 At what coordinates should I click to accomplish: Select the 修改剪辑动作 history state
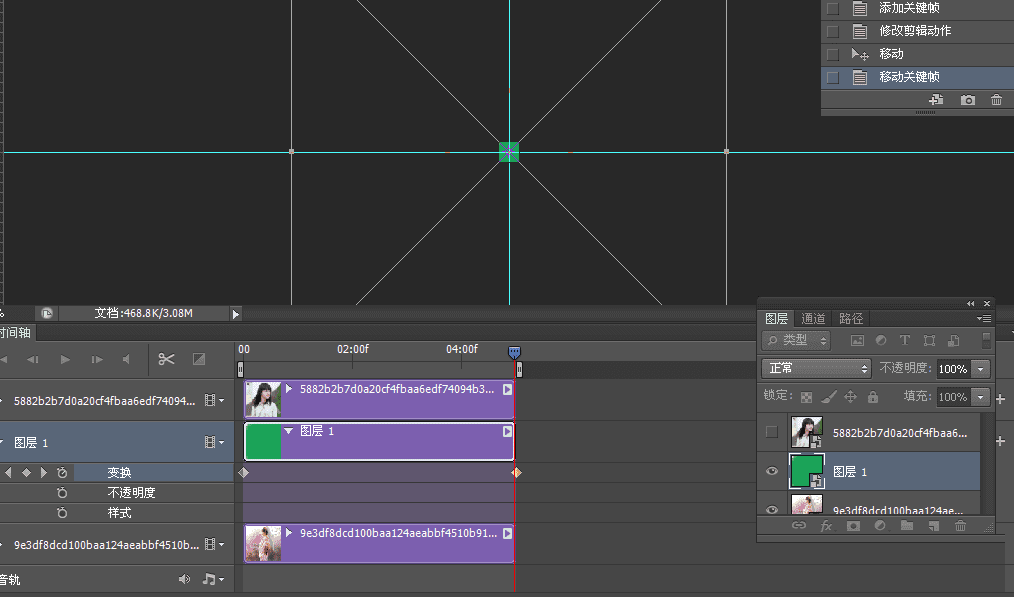coord(914,31)
